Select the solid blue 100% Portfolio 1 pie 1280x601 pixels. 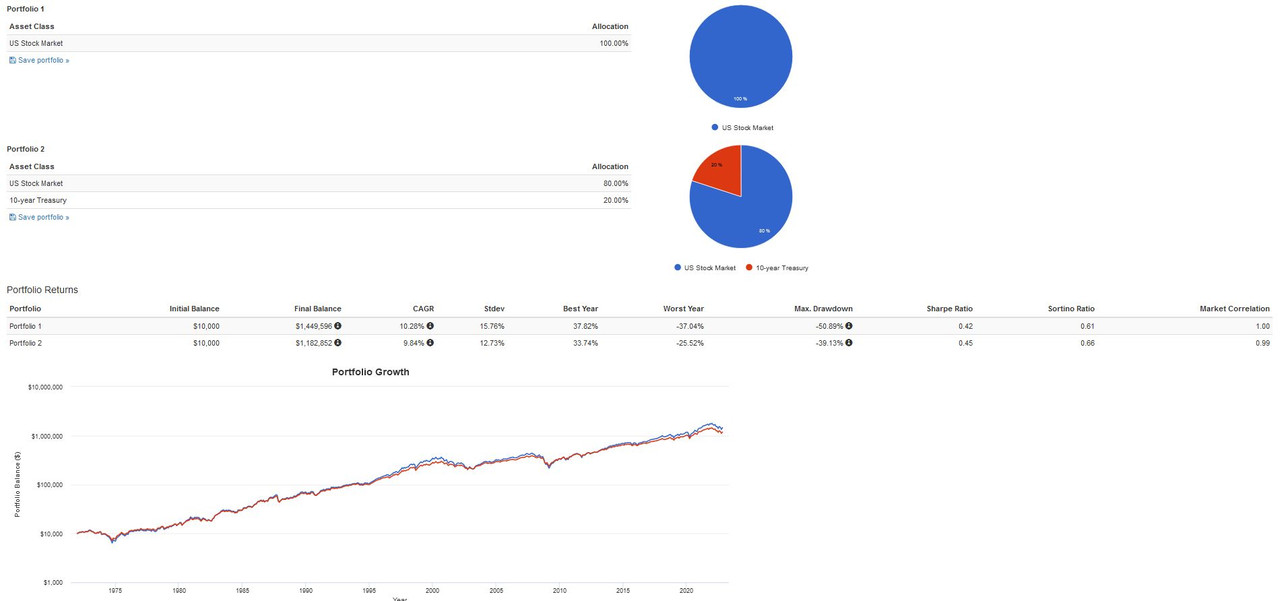pyautogui.click(x=741, y=57)
